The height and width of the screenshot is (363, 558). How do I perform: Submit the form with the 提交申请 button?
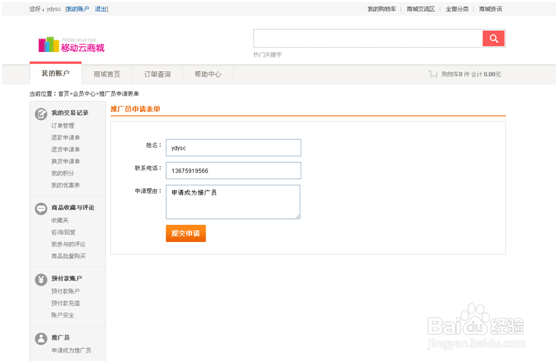click(186, 233)
